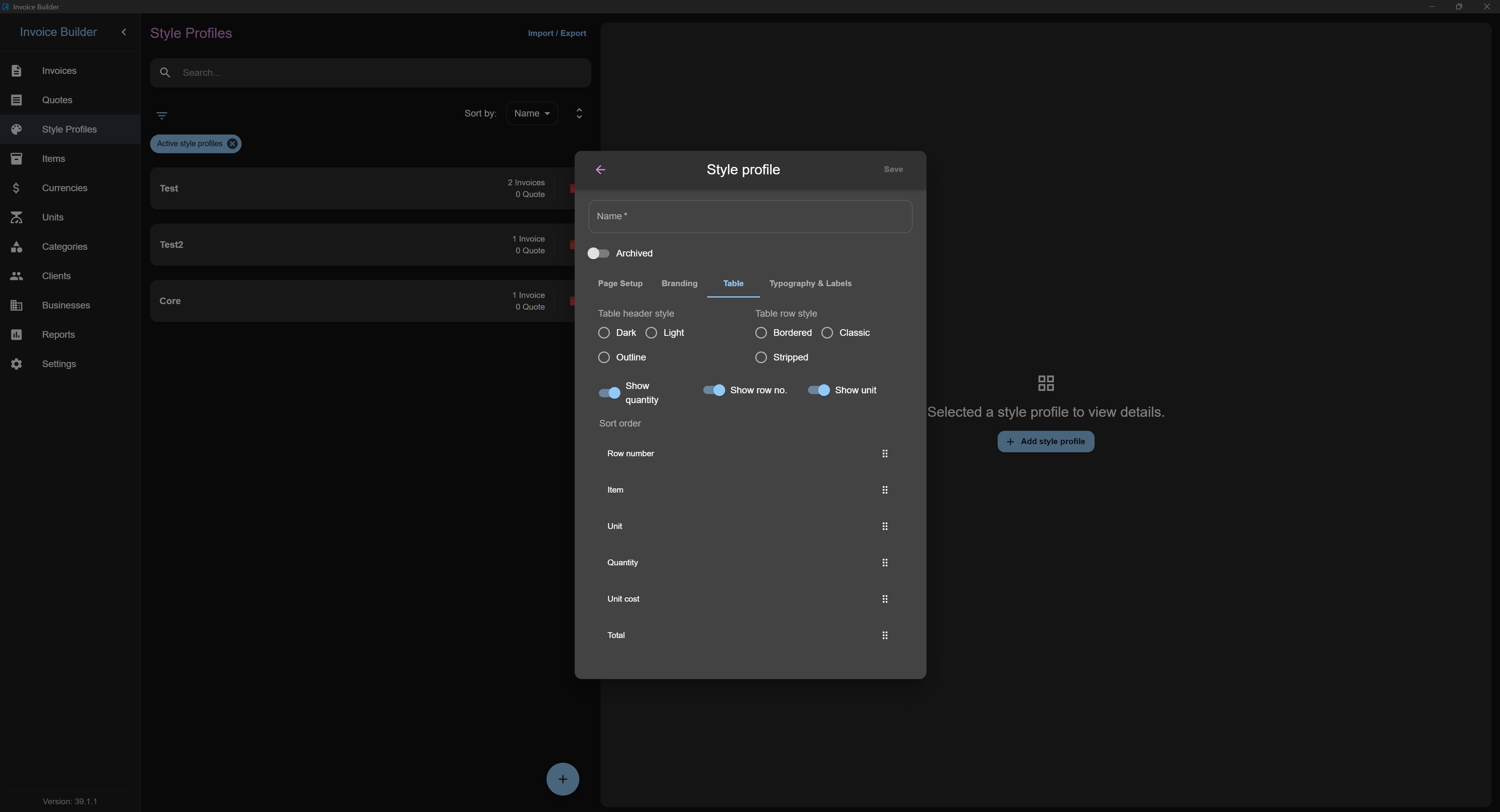Toggle the Show unit switch
Image resolution: width=1500 pixels, height=812 pixels.
click(819, 390)
